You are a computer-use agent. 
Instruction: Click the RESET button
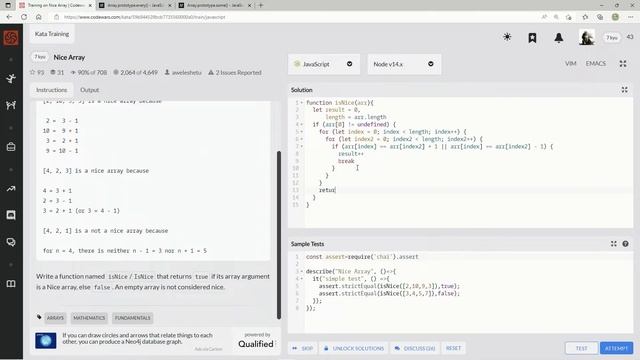453,348
